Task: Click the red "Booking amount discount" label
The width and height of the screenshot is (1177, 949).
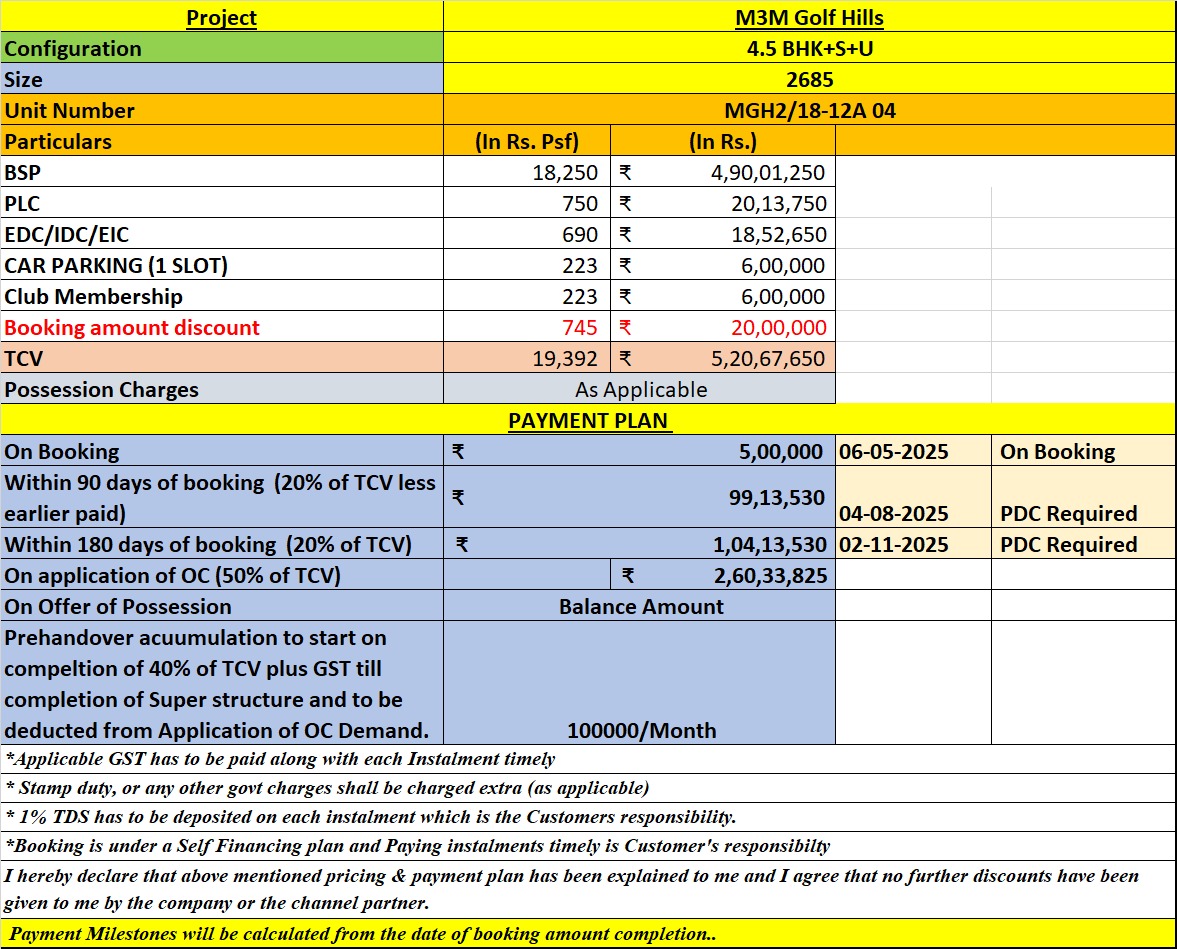Action: point(131,327)
